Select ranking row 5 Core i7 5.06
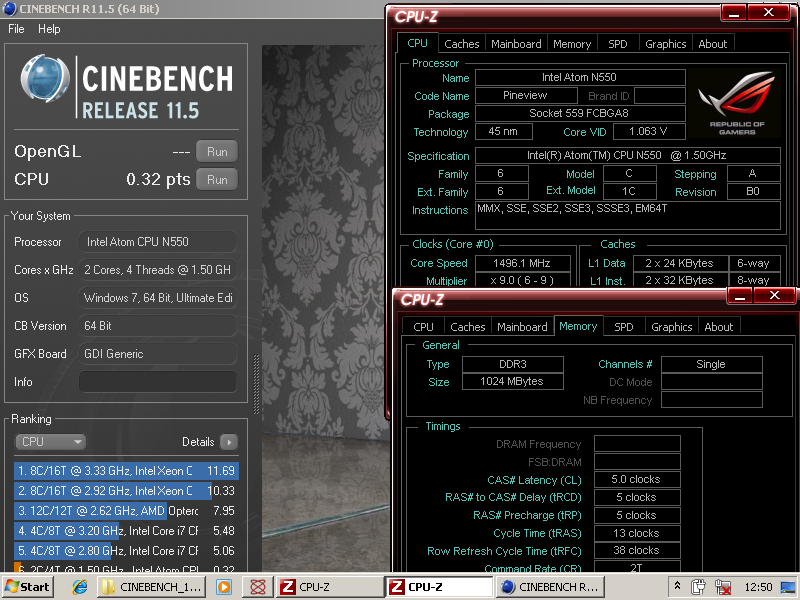The image size is (800, 600). (x=126, y=551)
